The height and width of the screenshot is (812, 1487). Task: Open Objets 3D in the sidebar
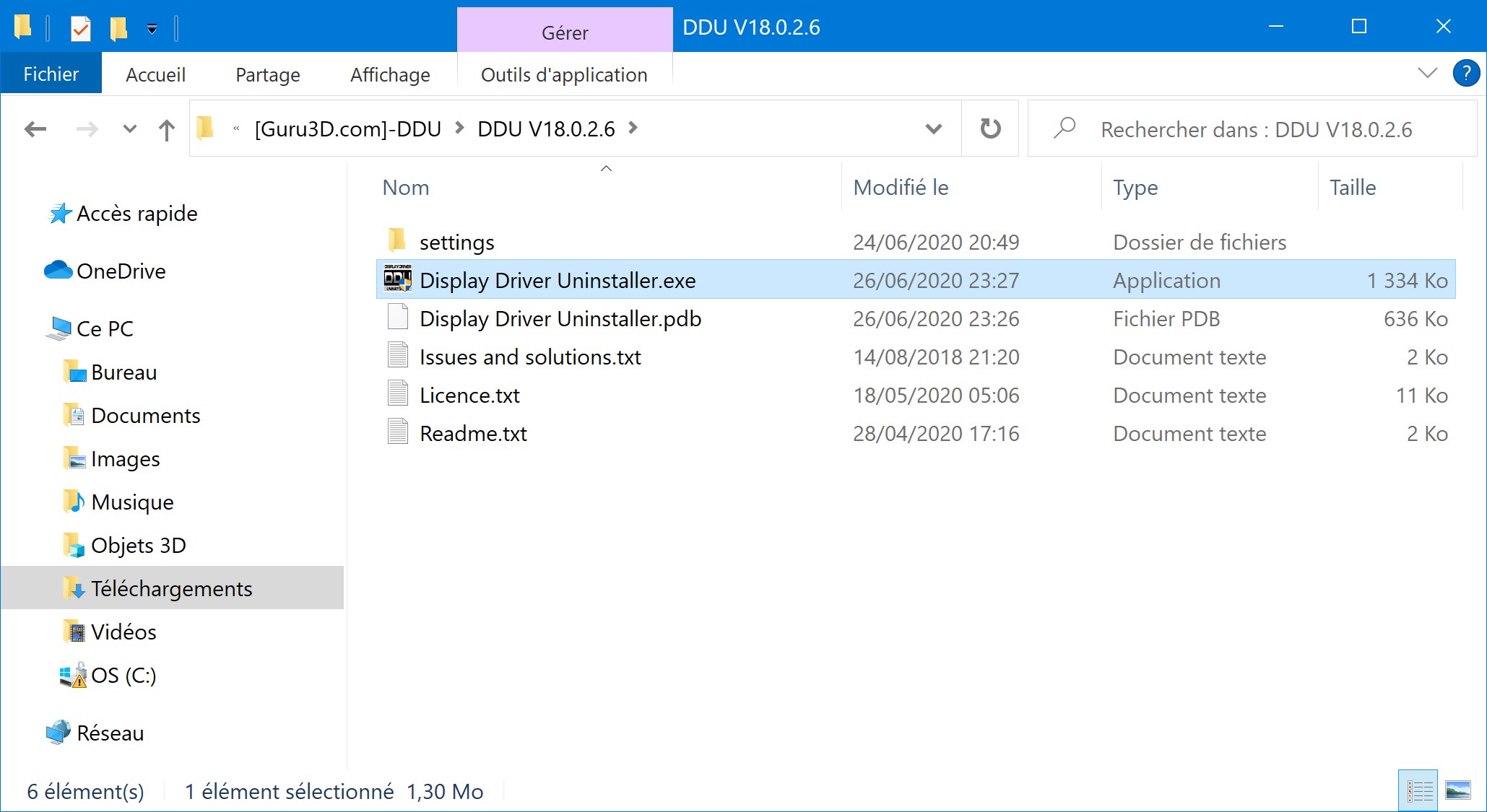click(x=139, y=546)
